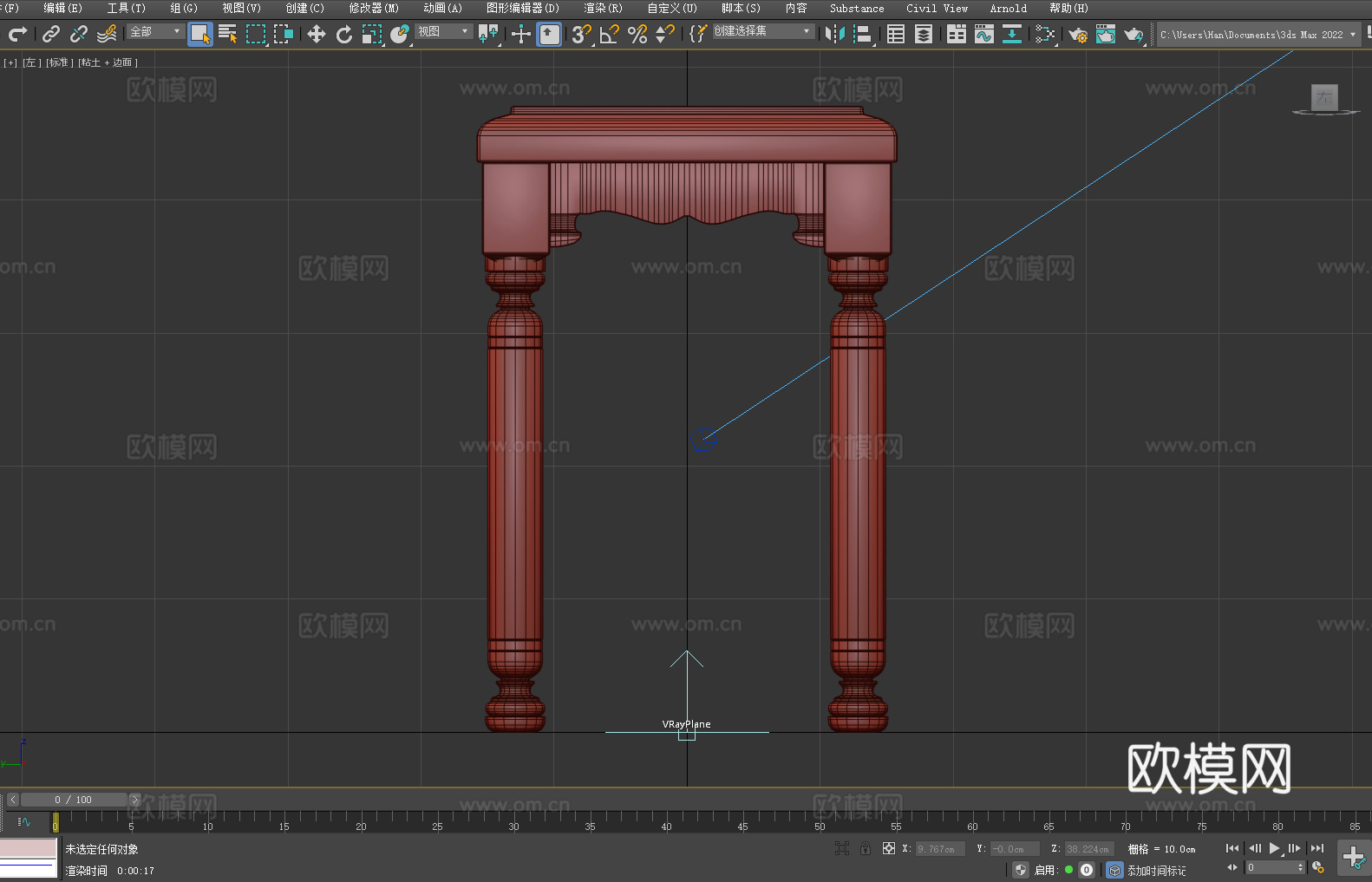Screen dimensions: 1372x882
Task: Expand the project path dropdown
Action: pyautogui.click(x=1352, y=35)
